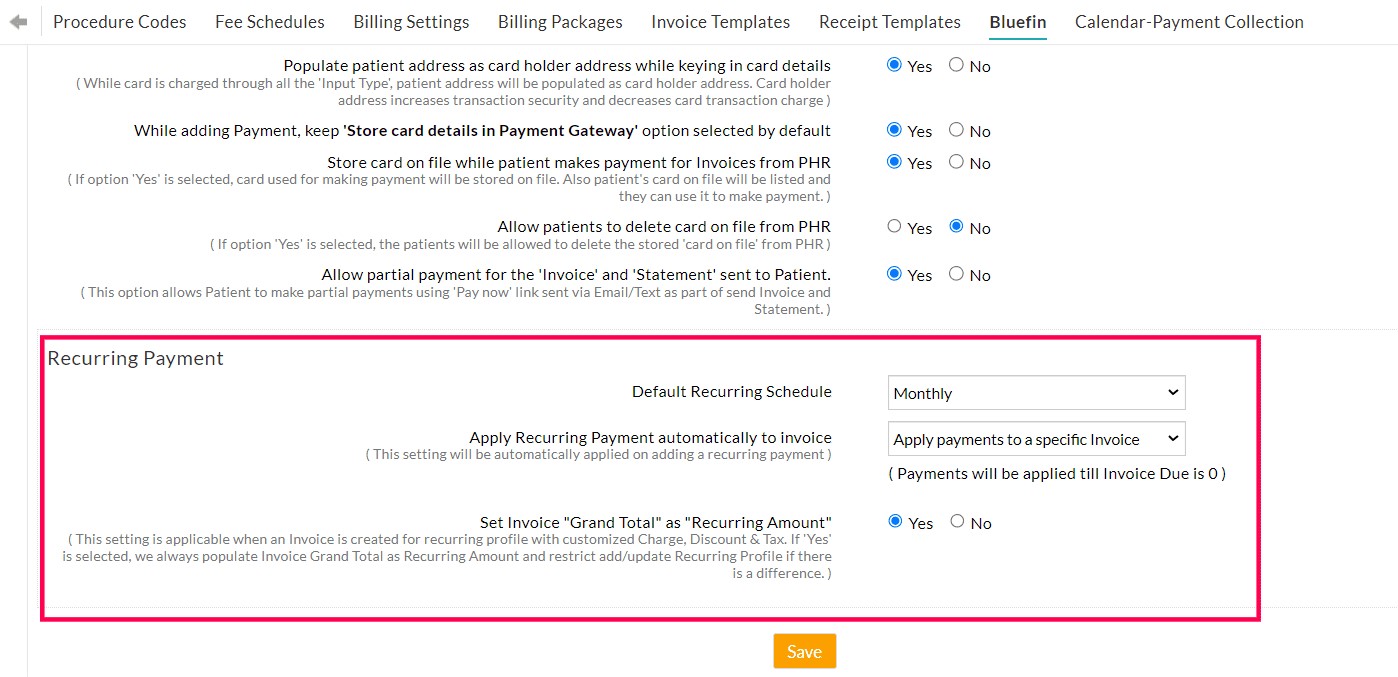This screenshot has width=1398, height=677.
Task: Open the Default Recurring Schedule dropdown
Action: pos(1036,392)
